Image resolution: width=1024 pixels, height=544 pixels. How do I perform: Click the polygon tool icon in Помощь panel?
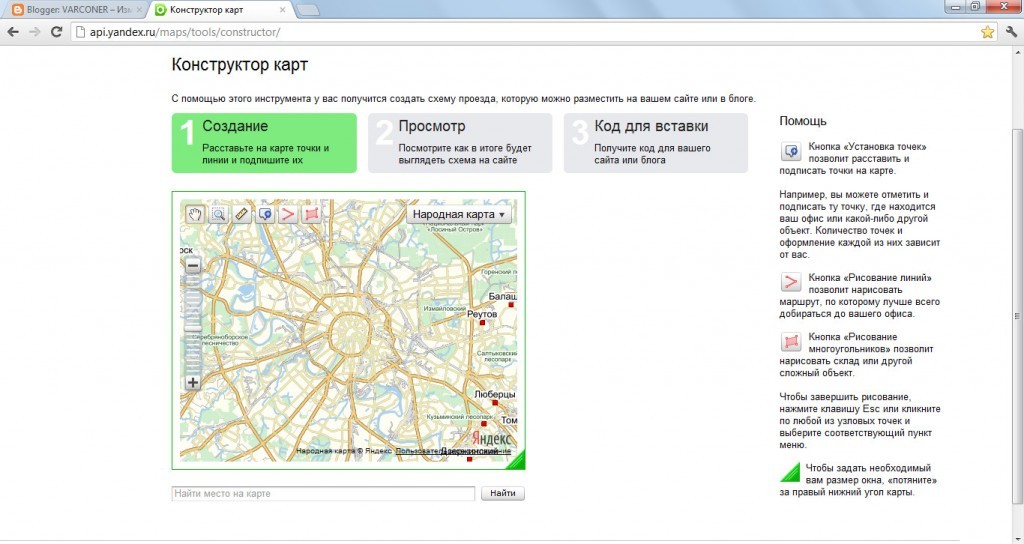click(791, 342)
